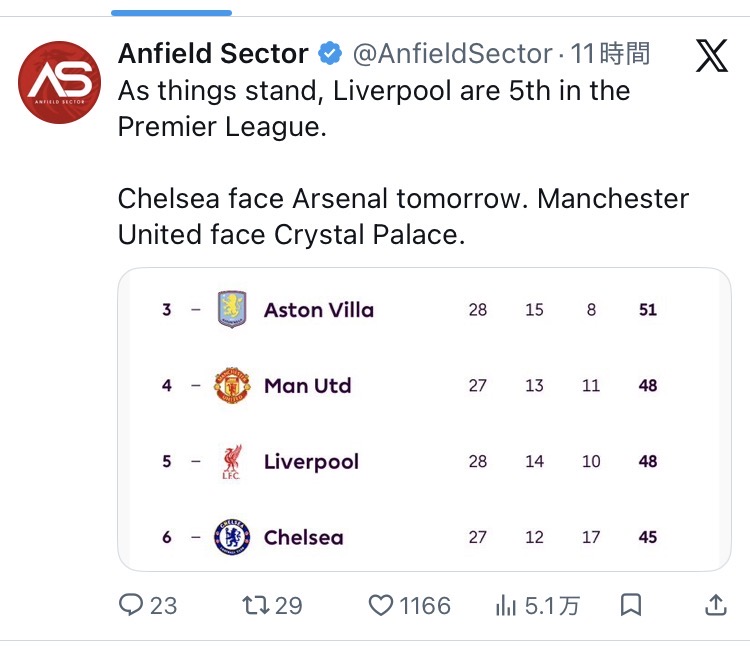This screenshot has height=651, width=750.
Task: Click Liverpool's 48 points value
Action: pyautogui.click(x=648, y=461)
